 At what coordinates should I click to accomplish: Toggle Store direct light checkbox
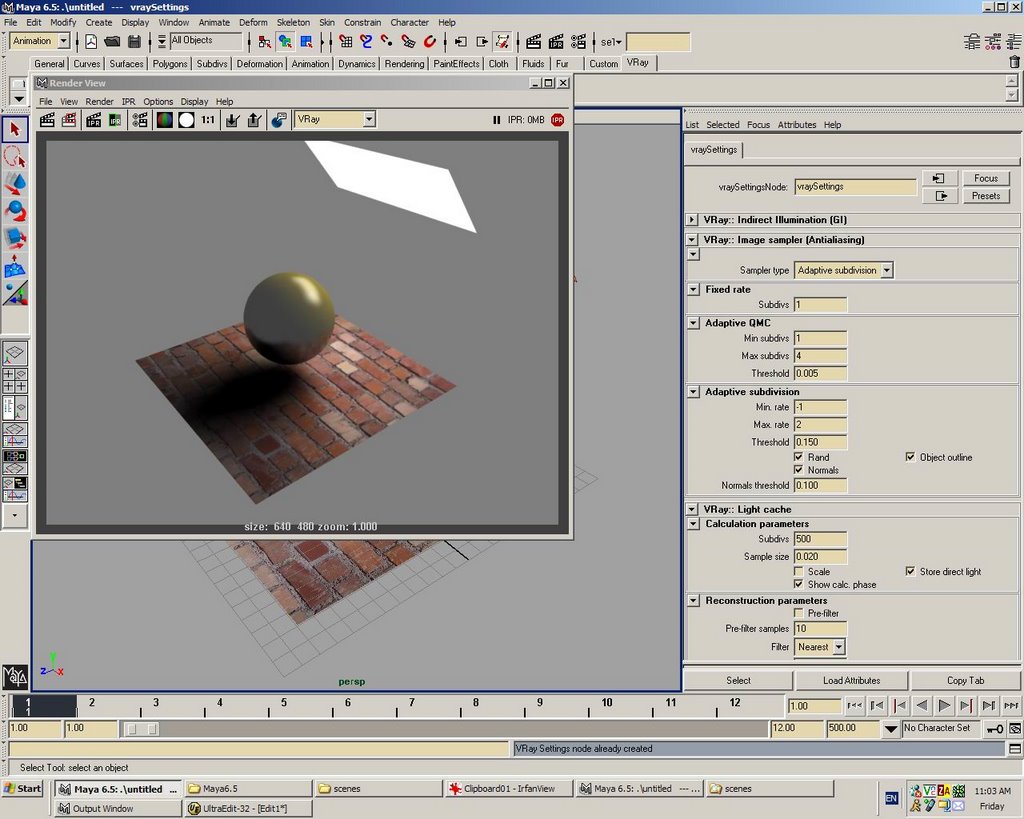pyautogui.click(x=910, y=571)
